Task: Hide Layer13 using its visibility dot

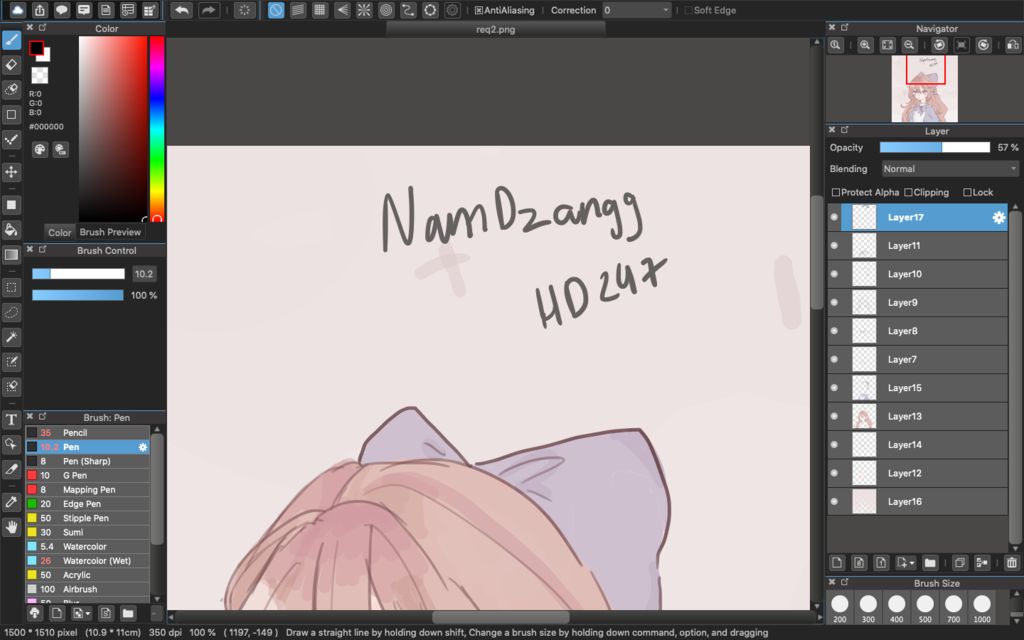Action: pos(835,416)
